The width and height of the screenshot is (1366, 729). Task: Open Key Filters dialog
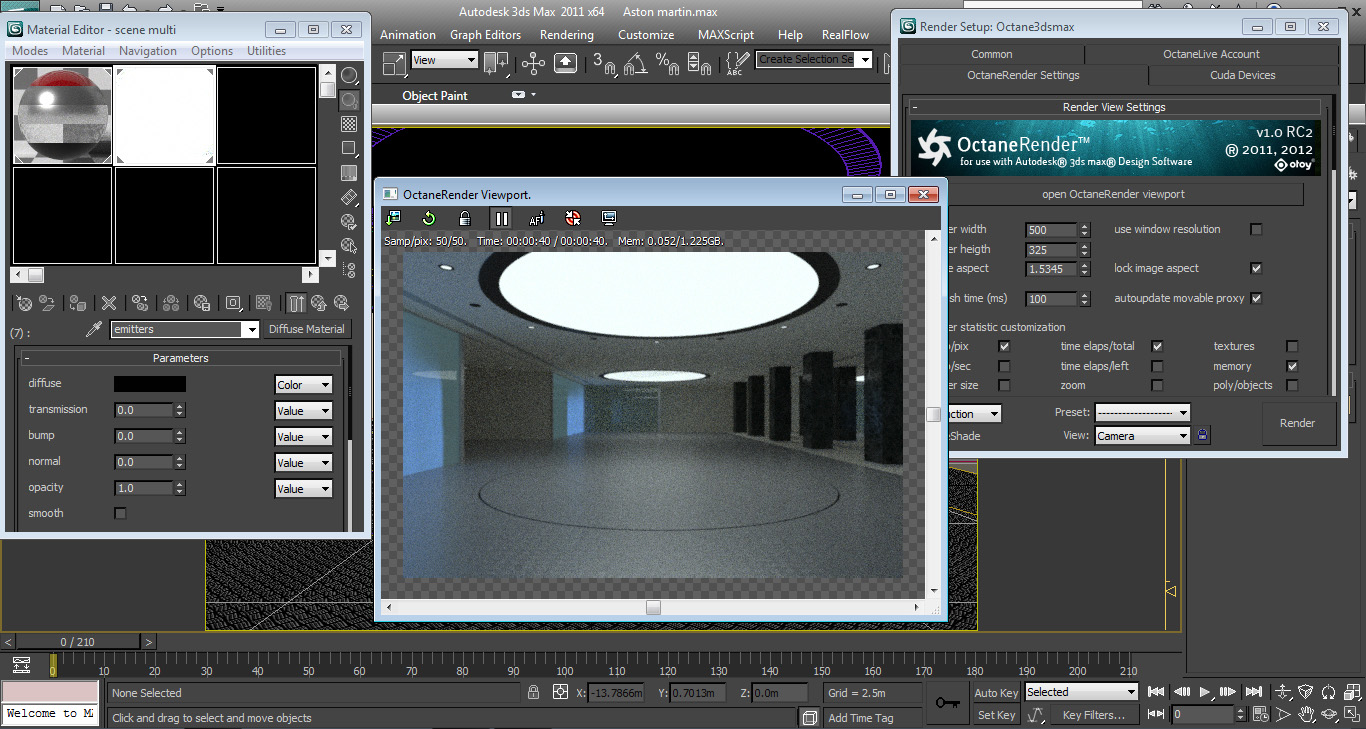(x=1093, y=715)
